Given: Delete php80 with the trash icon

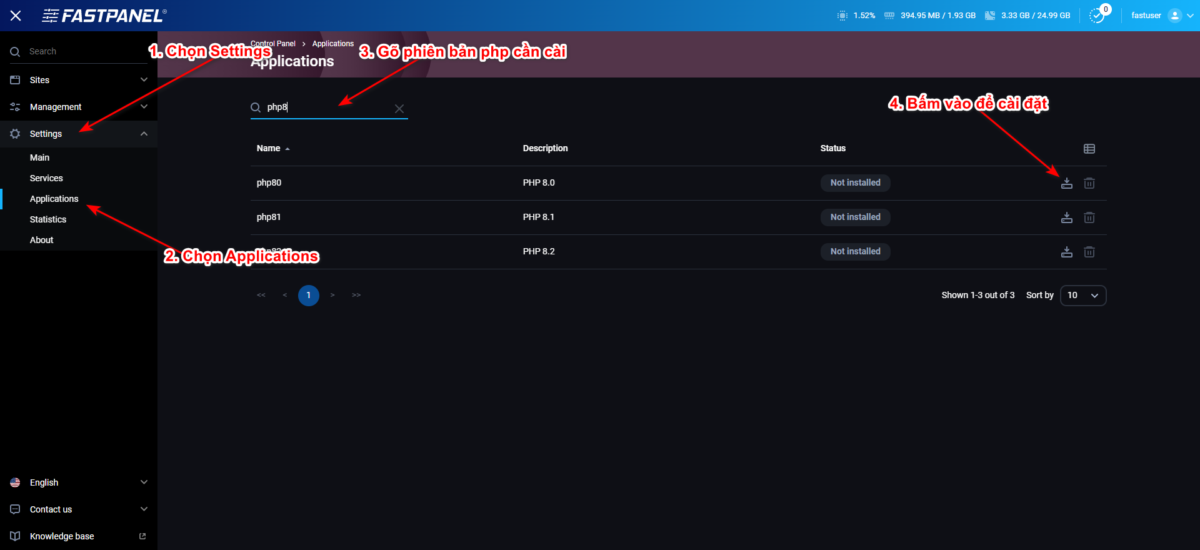Looking at the screenshot, I should [x=1090, y=183].
